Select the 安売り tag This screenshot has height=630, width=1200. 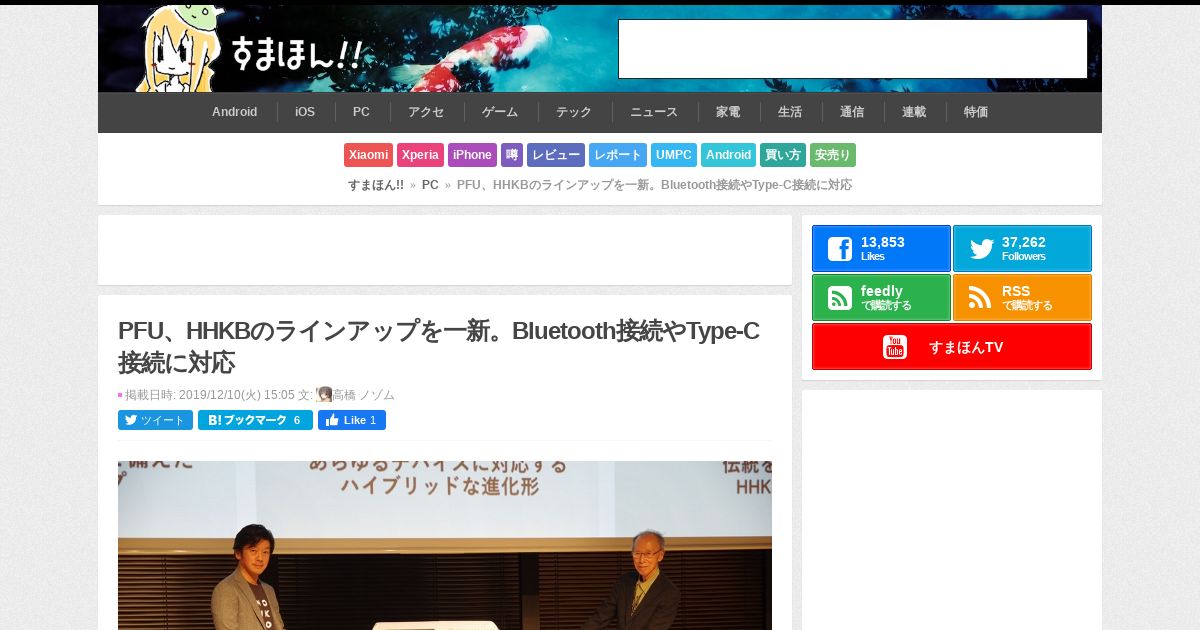(x=833, y=155)
